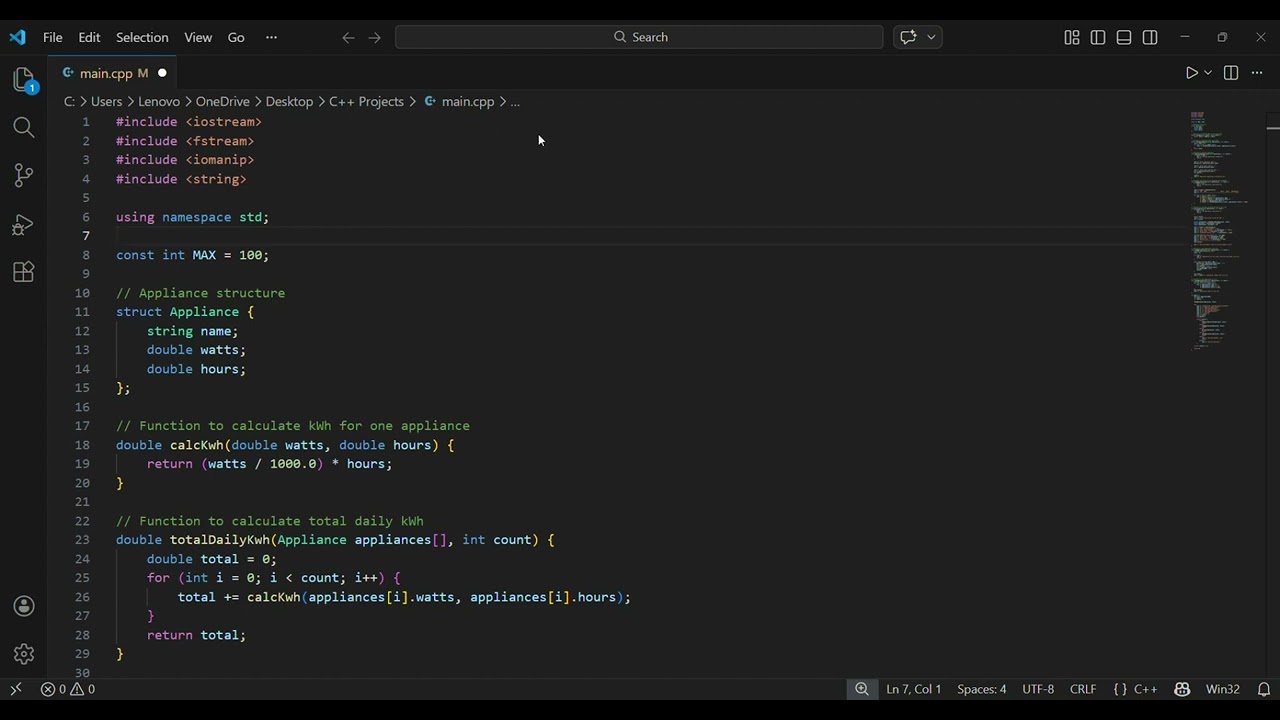Toggle the bottom panel
1280x720 pixels.
(1124, 37)
